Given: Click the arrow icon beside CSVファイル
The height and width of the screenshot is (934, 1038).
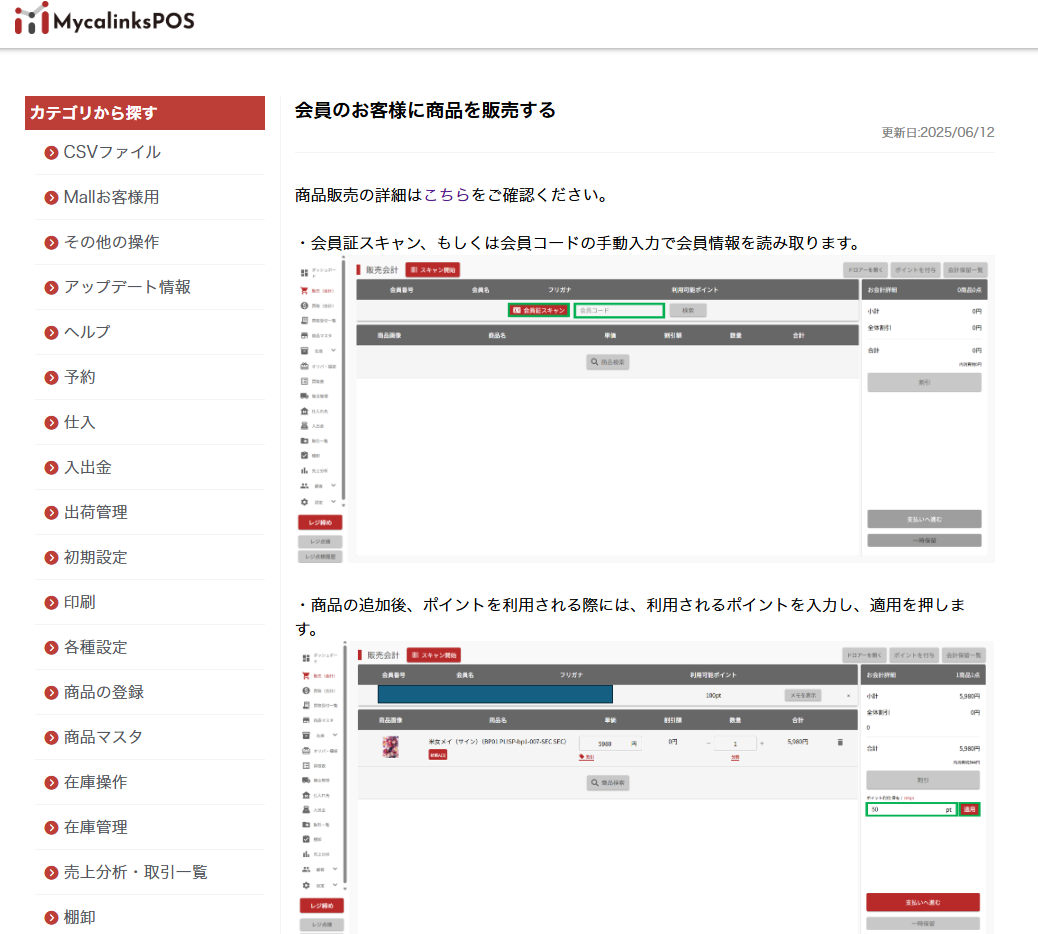Looking at the screenshot, I should pos(52,153).
